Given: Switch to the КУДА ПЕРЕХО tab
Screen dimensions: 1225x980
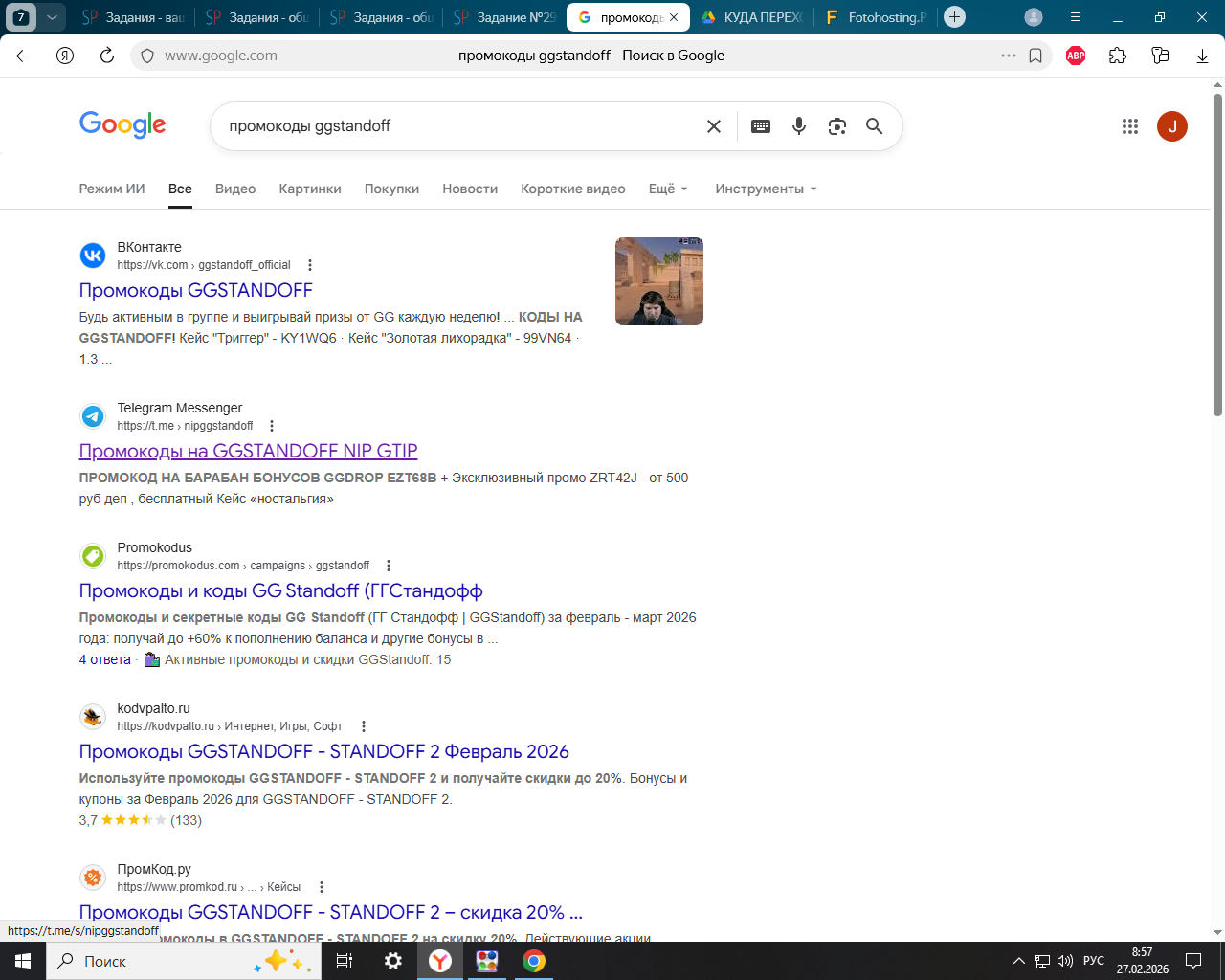Looking at the screenshot, I should point(753,17).
